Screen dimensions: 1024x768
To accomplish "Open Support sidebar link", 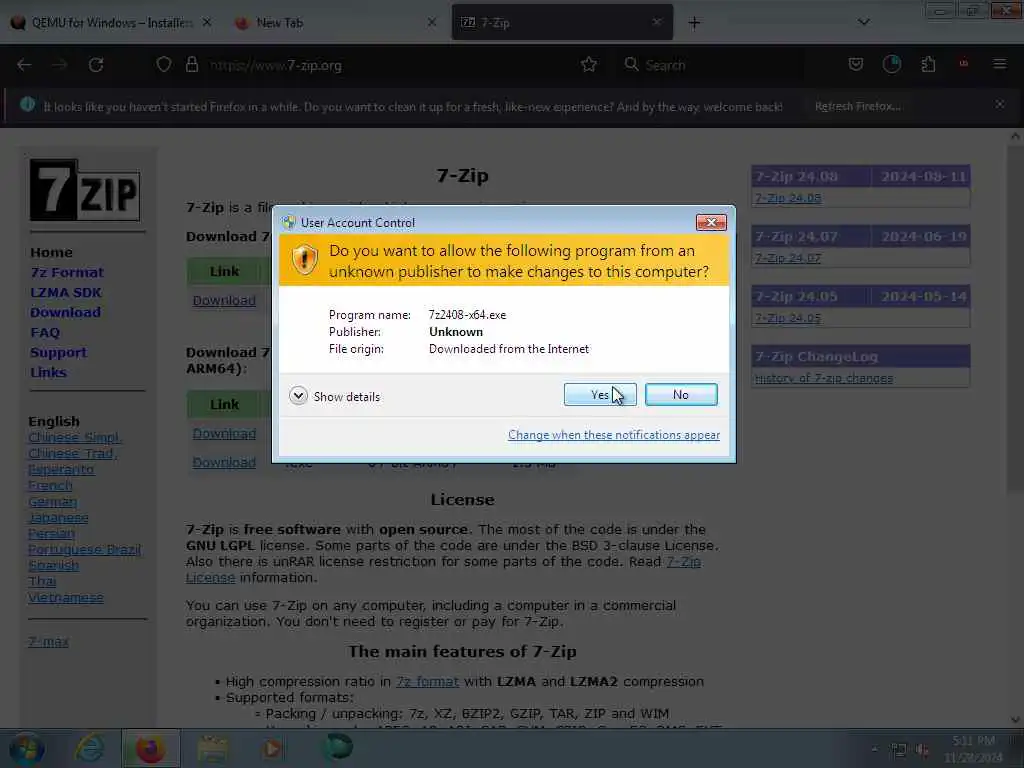I will (x=57, y=353).
